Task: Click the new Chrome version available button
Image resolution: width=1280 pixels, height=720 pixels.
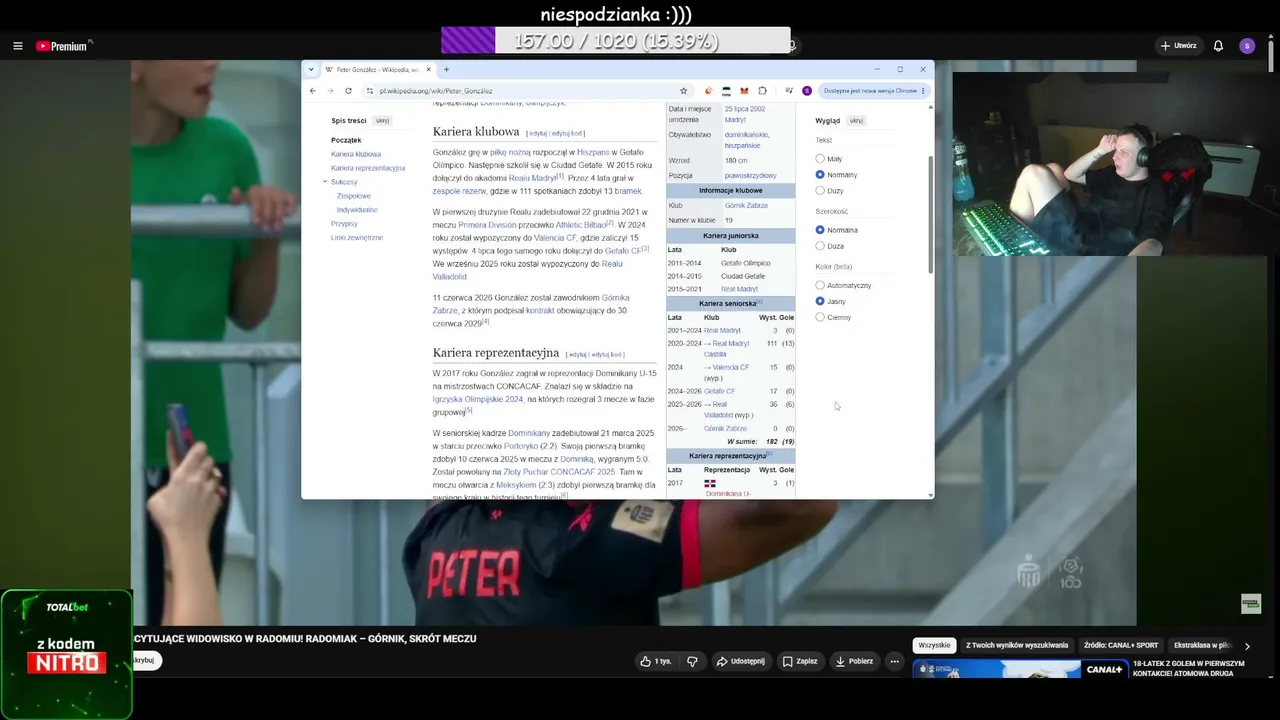Action: (873, 91)
